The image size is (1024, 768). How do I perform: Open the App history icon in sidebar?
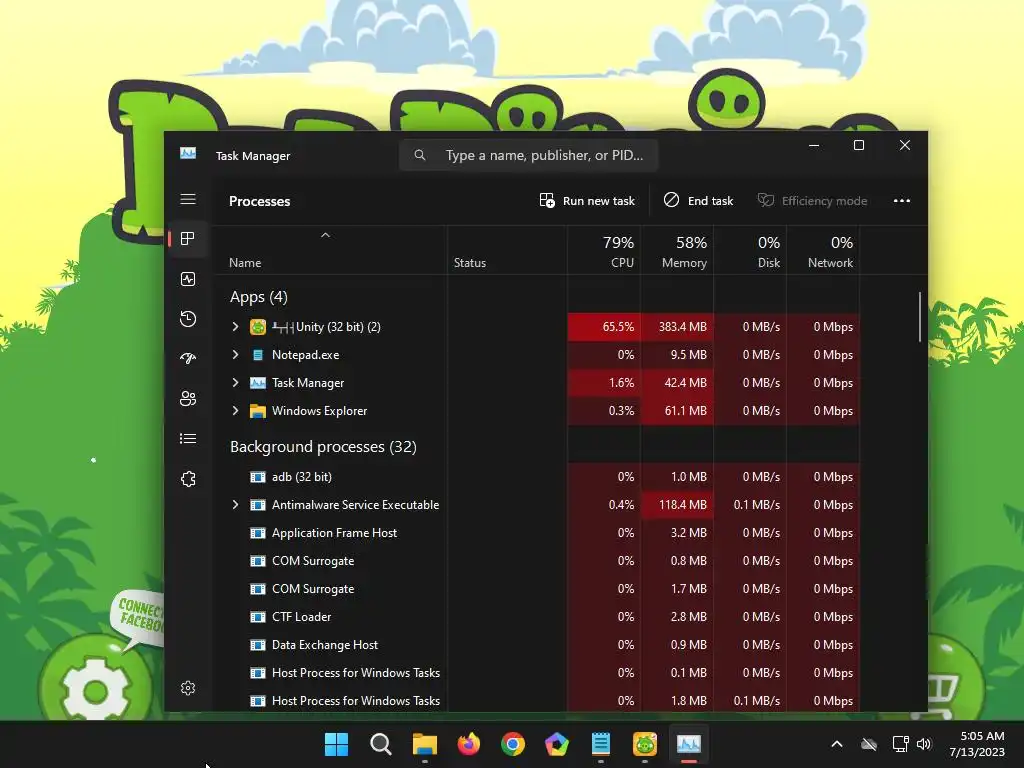click(188, 319)
